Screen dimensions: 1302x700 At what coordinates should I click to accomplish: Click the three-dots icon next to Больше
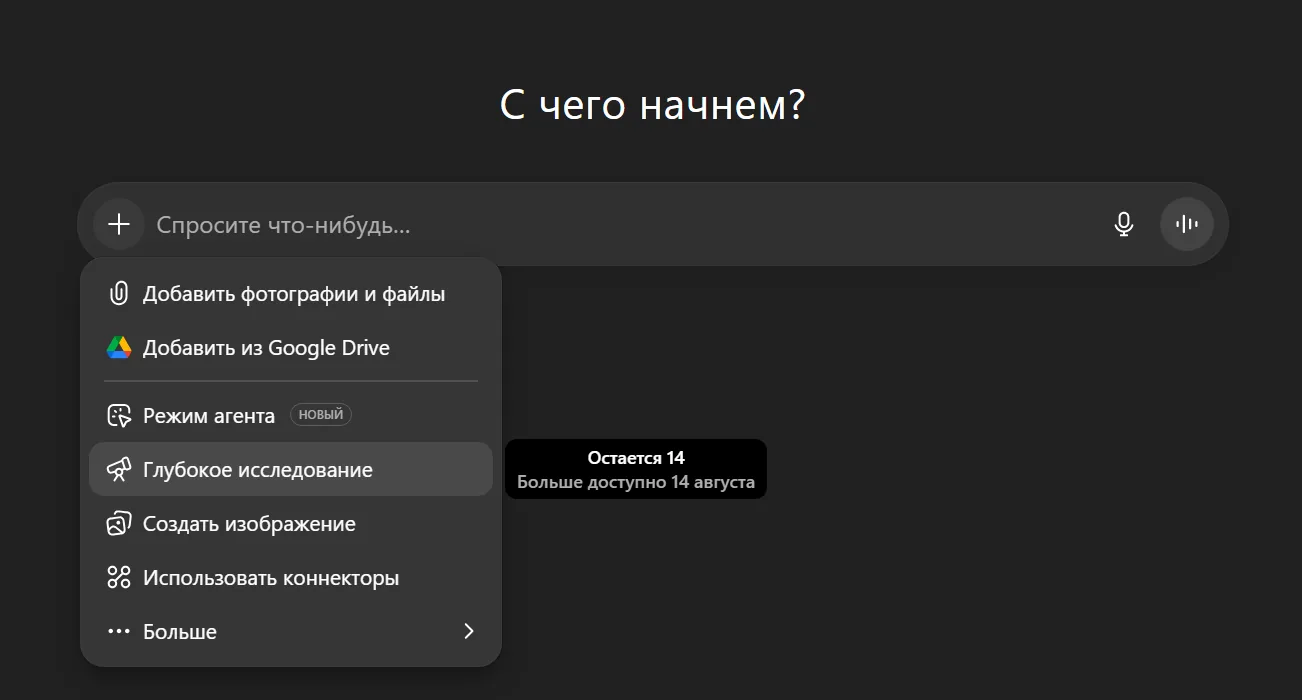click(119, 631)
